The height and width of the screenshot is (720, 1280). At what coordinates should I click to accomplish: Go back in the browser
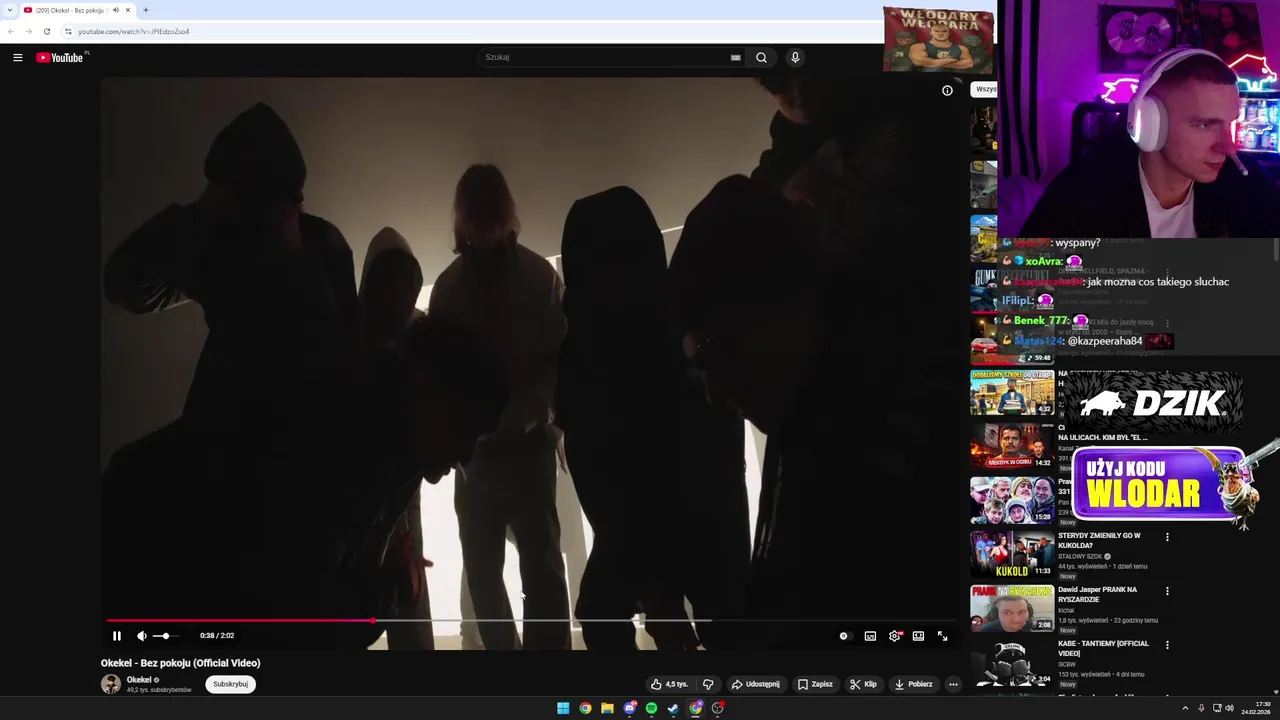(11, 31)
